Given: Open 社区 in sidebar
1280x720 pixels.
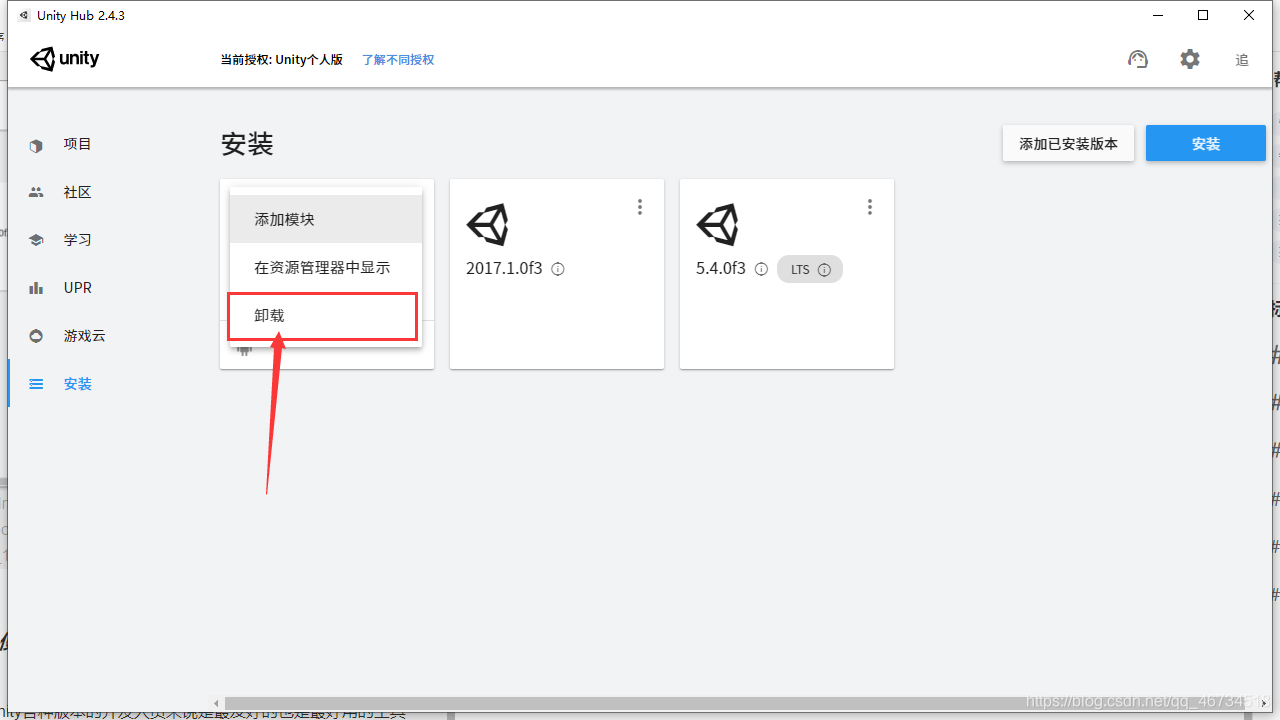Looking at the screenshot, I should [x=78, y=192].
